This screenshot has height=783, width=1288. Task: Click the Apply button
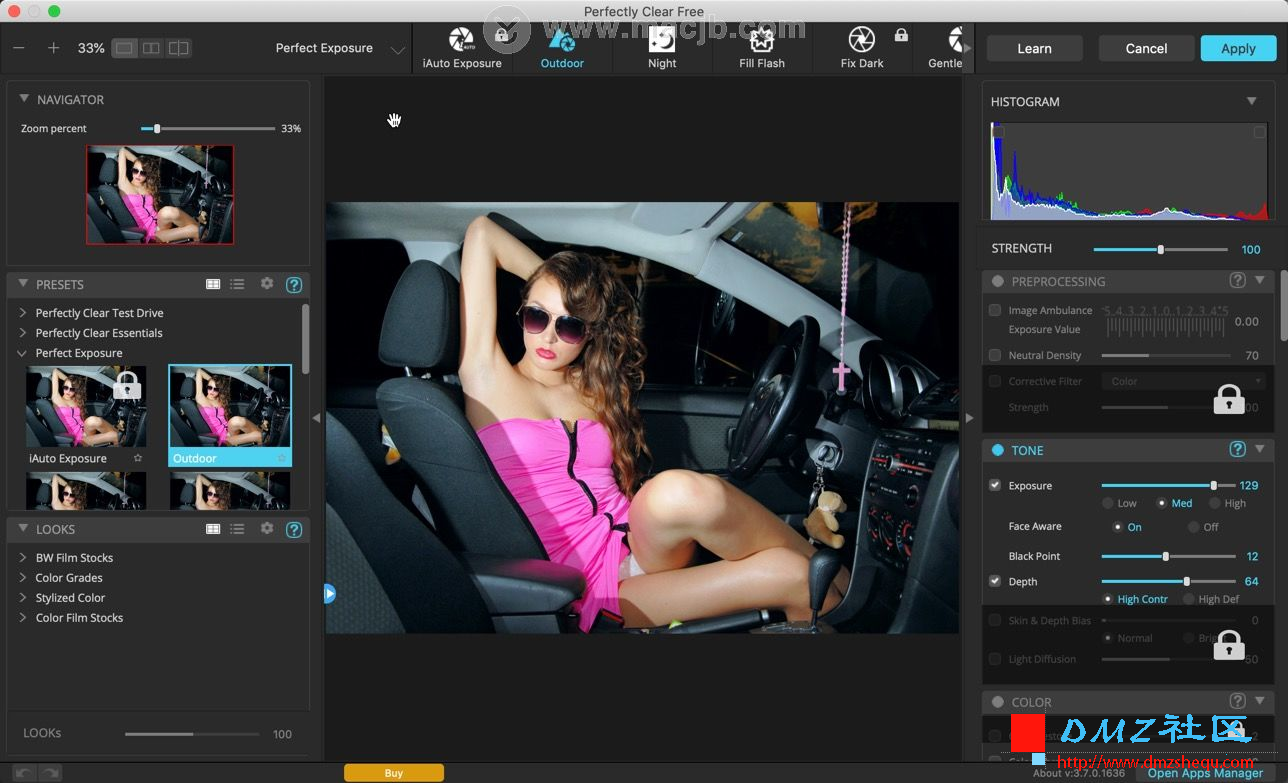(x=1238, y=48)
